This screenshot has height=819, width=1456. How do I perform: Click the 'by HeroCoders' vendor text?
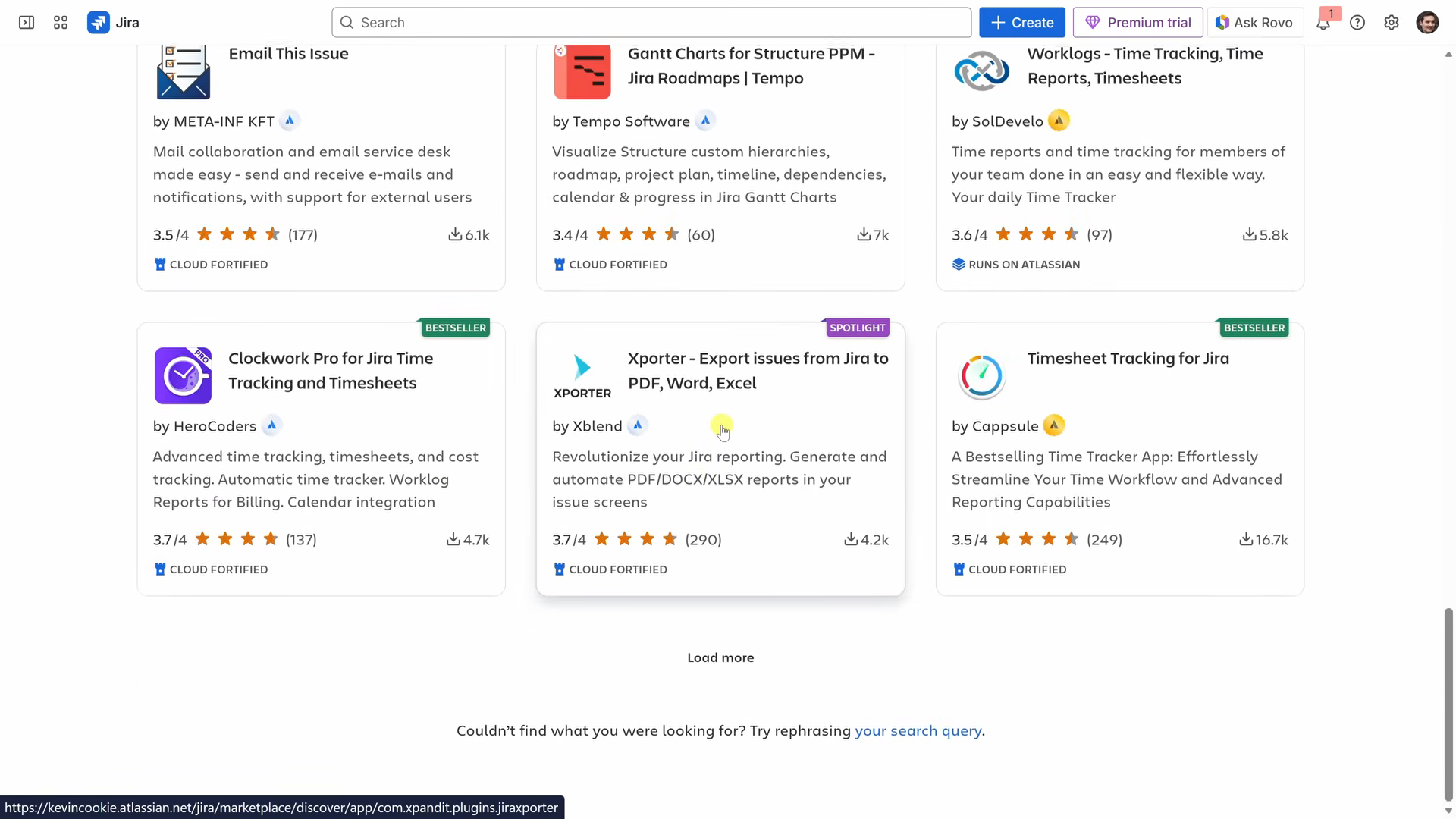coord(205,426)
